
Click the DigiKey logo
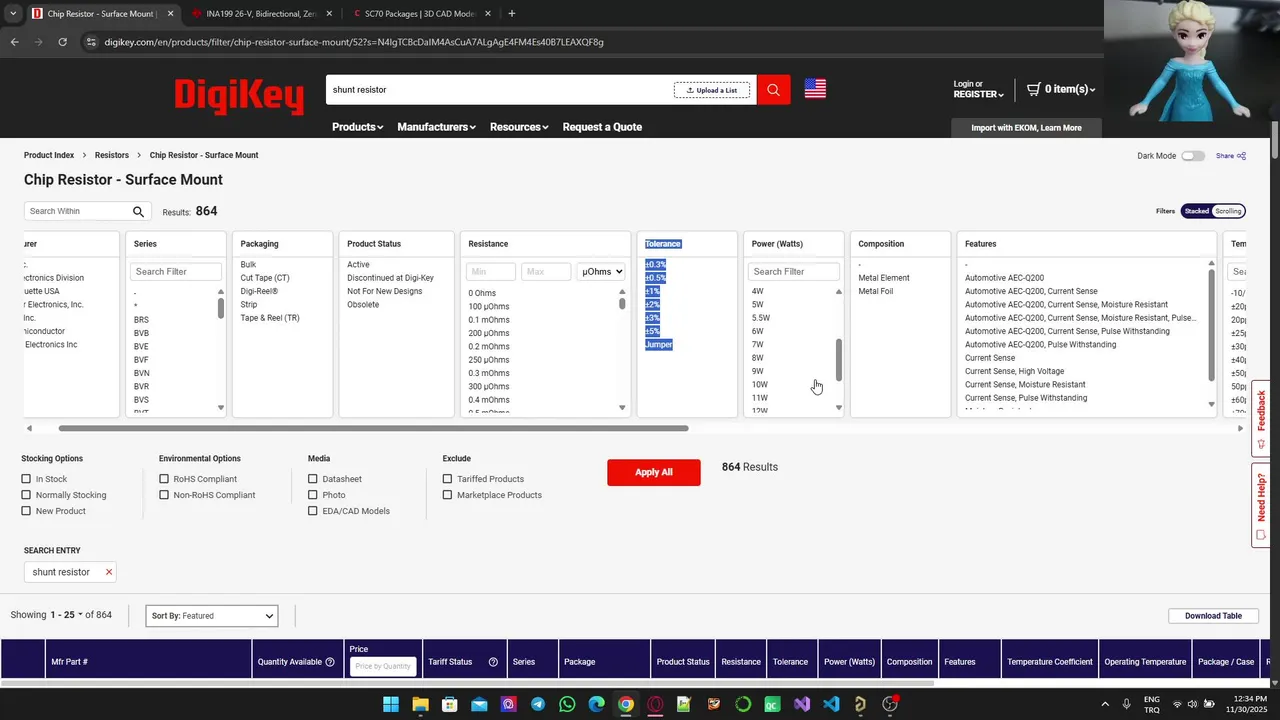coord(239,95)
